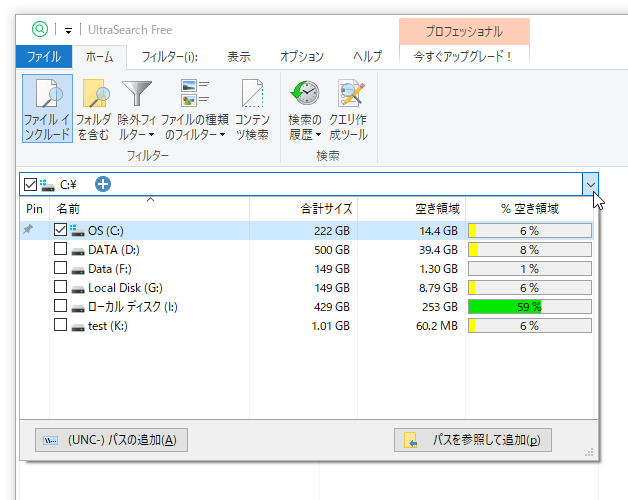Select the ファイル インクルード filter icon
The height and width of the screenshot is (500, 628).
(x=47, y=109)
